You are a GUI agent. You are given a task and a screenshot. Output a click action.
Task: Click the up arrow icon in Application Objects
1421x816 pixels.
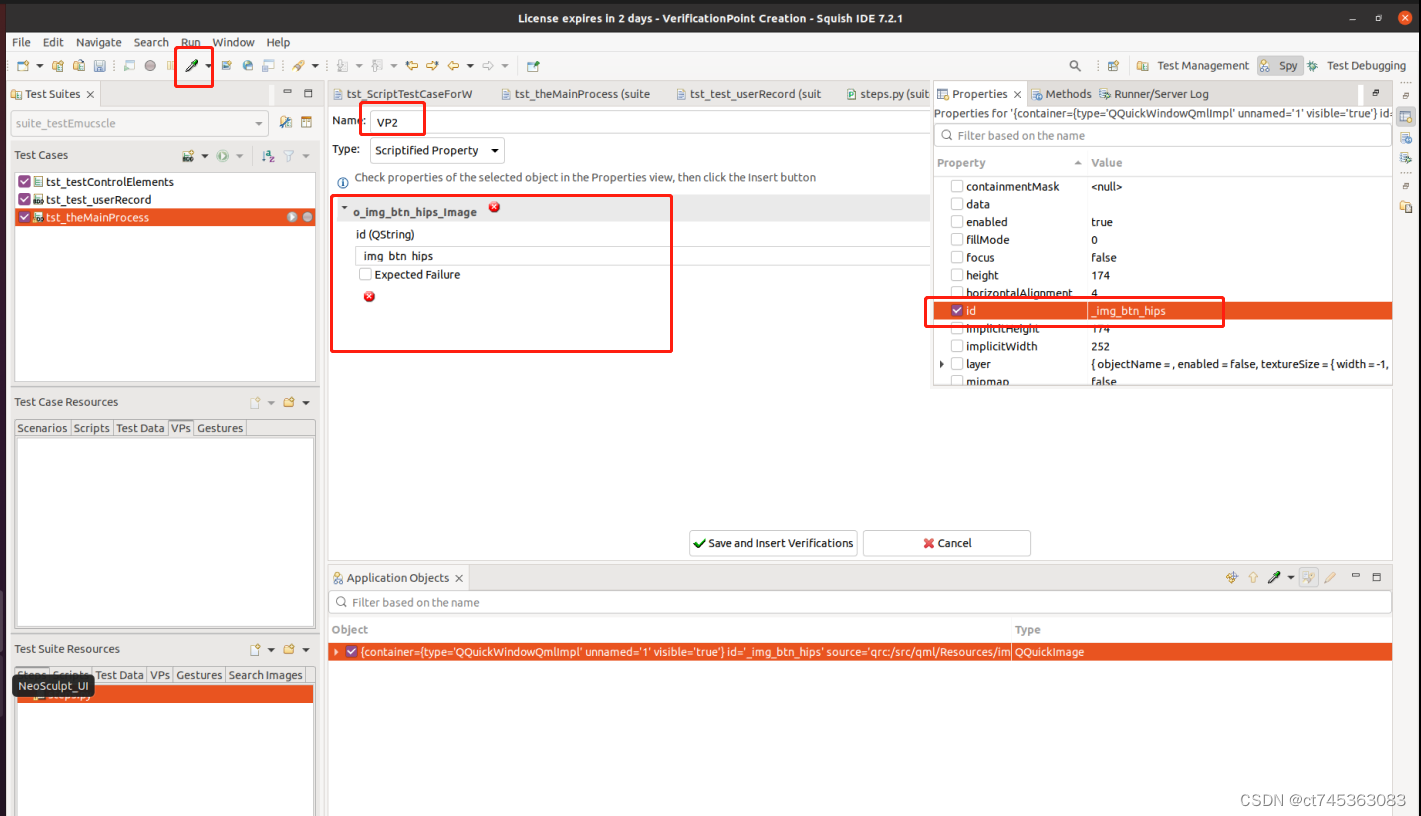tap(1252, 578)
